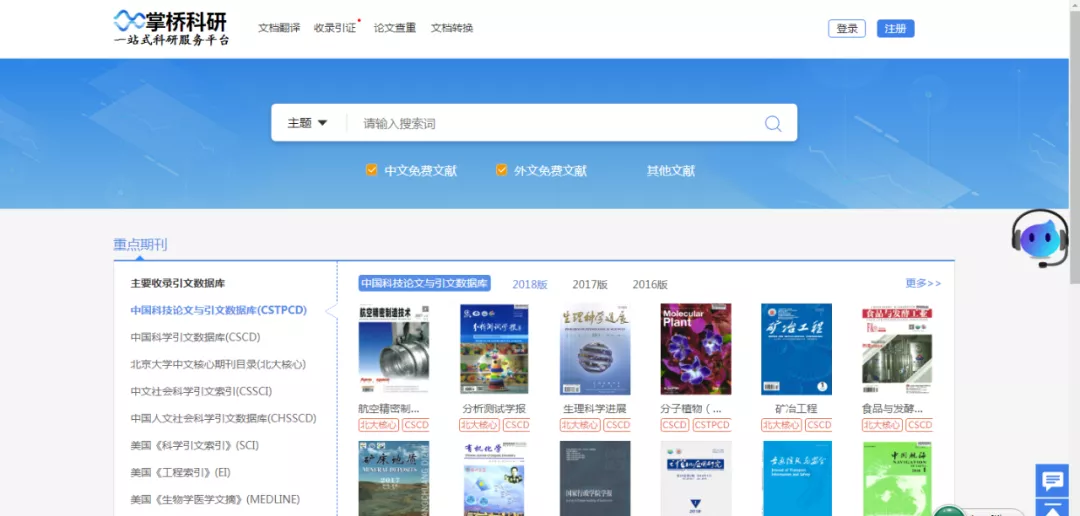Open the 文档翻译 menu item

click(279, 28)
